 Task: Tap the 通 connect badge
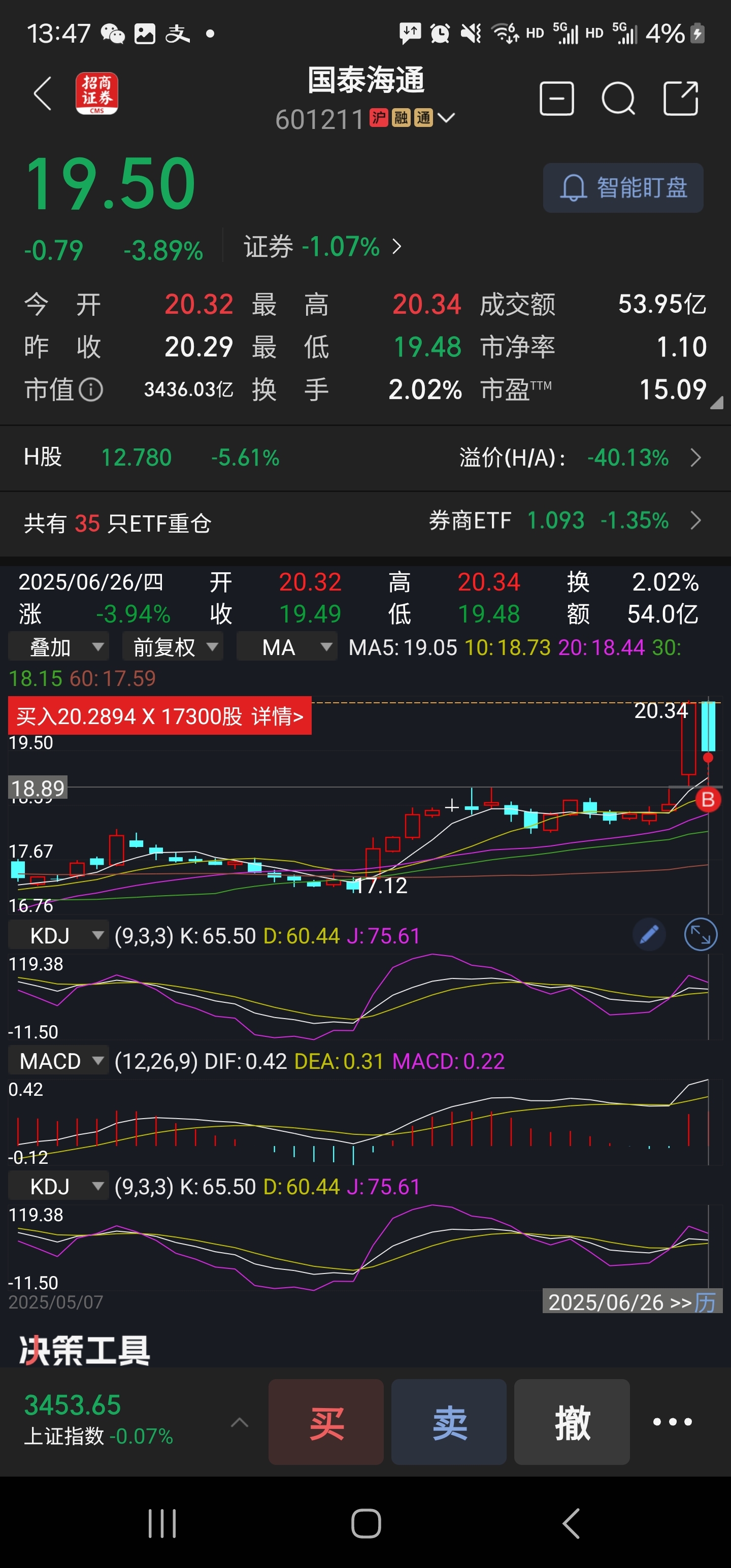coord(423,117)
